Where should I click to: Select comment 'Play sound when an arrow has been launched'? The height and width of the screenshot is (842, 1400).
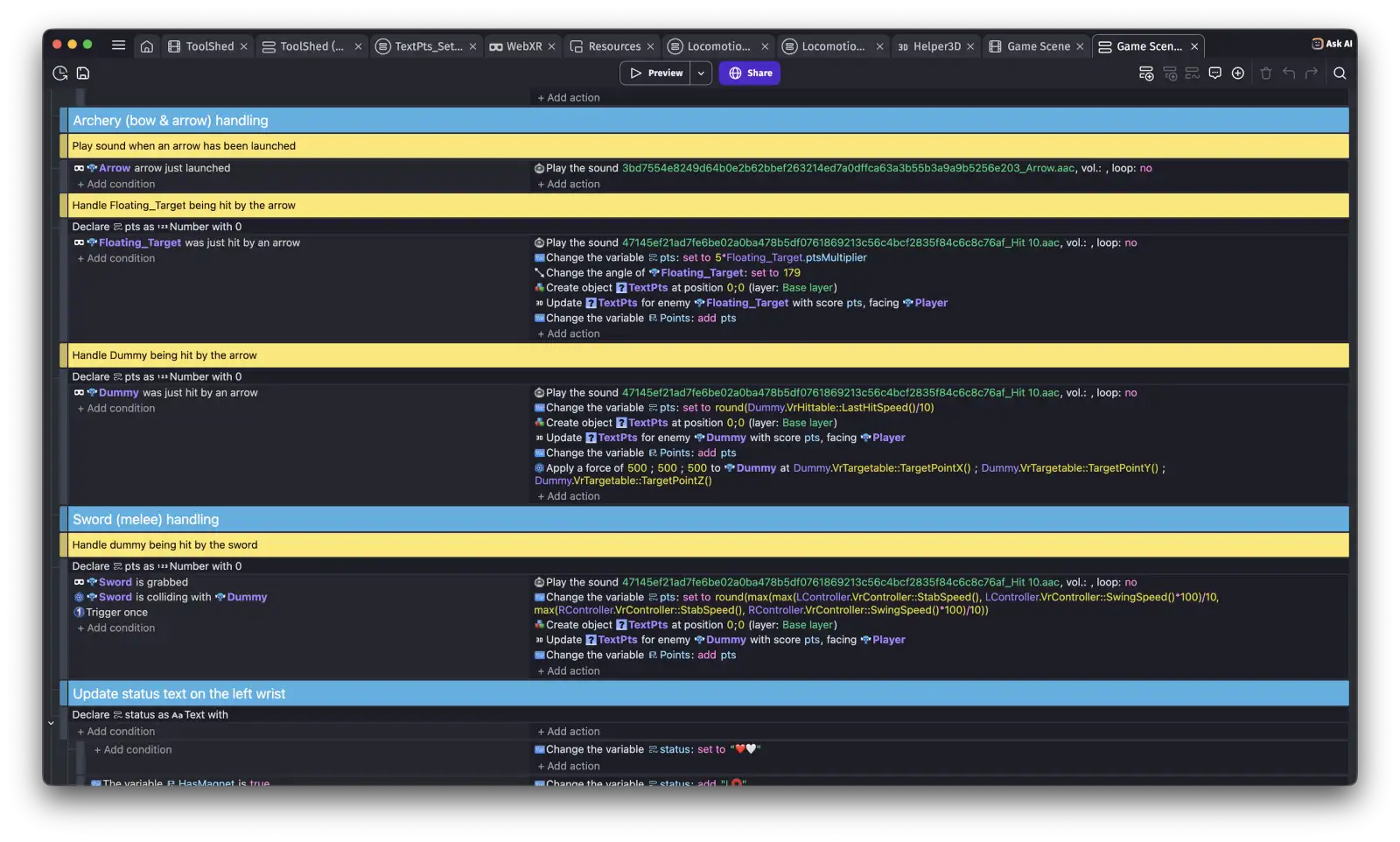(709, 146)
